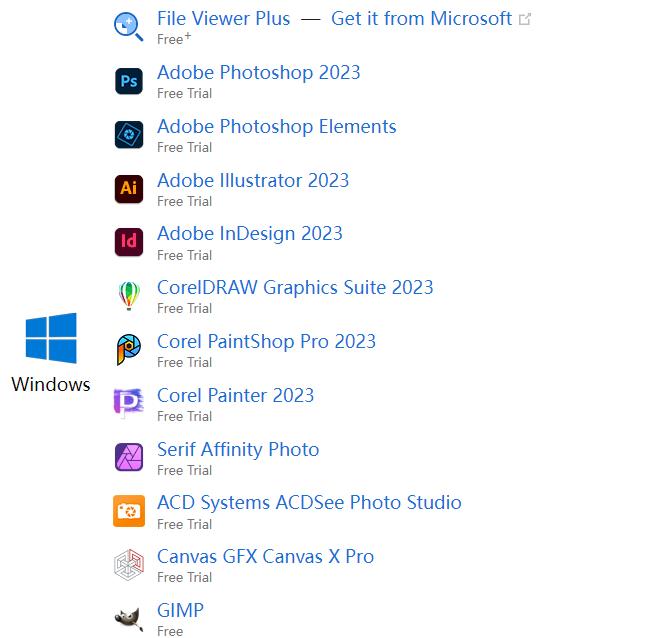The width and height of the screenshot is (652, 638).
Task: Click the File Viewer Plus magnifier icon
Action: [x=128, y=27]
